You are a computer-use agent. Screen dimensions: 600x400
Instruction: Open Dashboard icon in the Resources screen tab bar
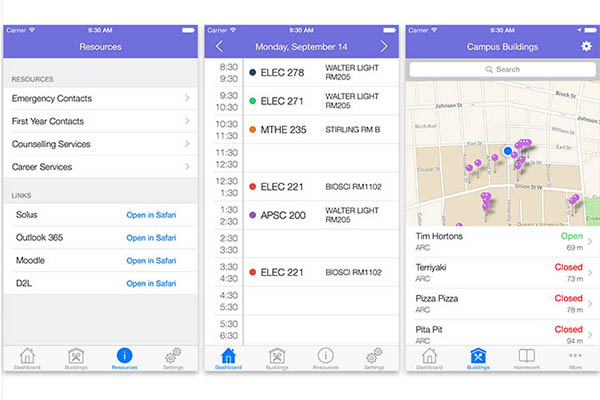[x=27, y=358]
